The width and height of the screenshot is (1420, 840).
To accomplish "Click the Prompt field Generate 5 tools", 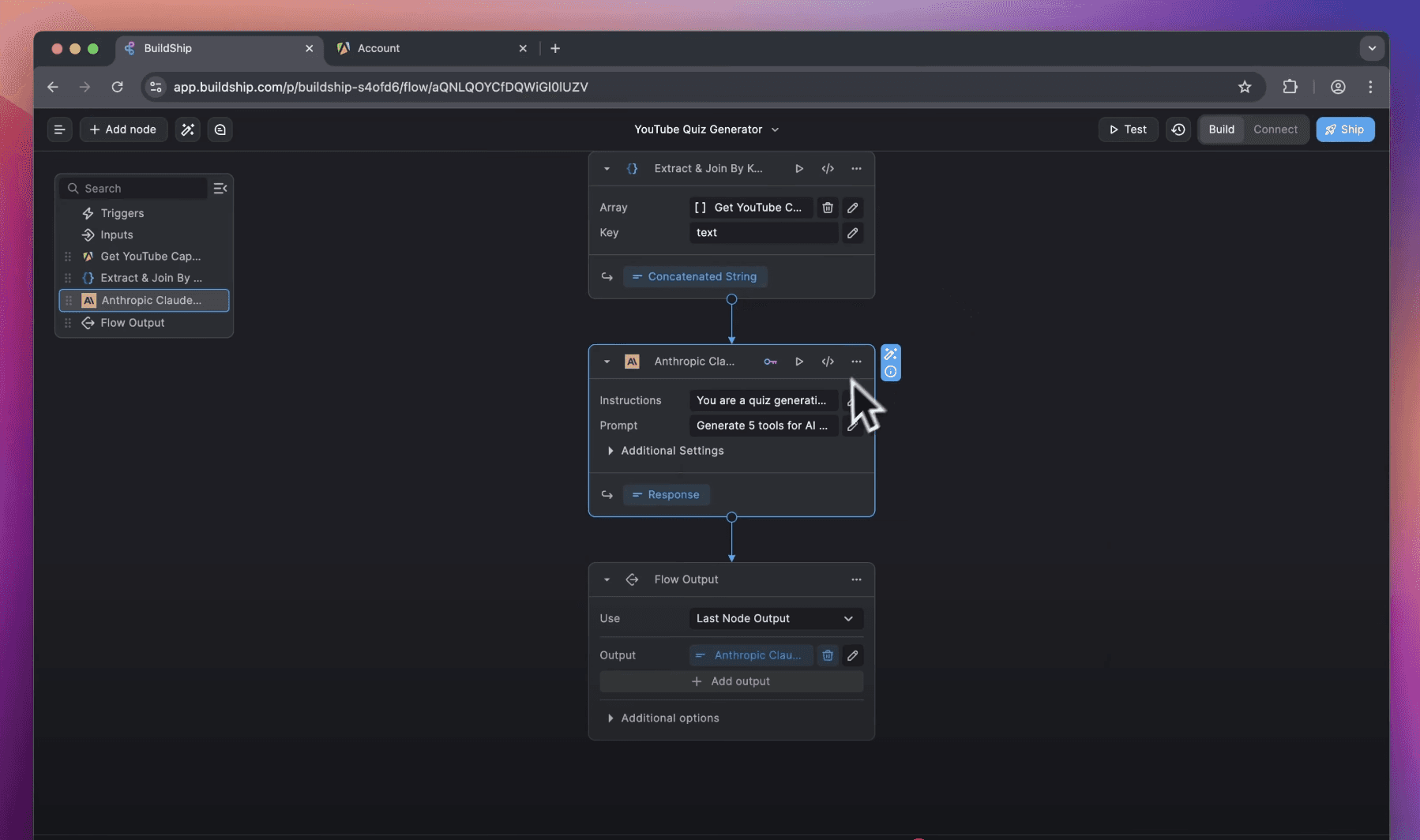I will pyautogui.click(x=764, y=426).
